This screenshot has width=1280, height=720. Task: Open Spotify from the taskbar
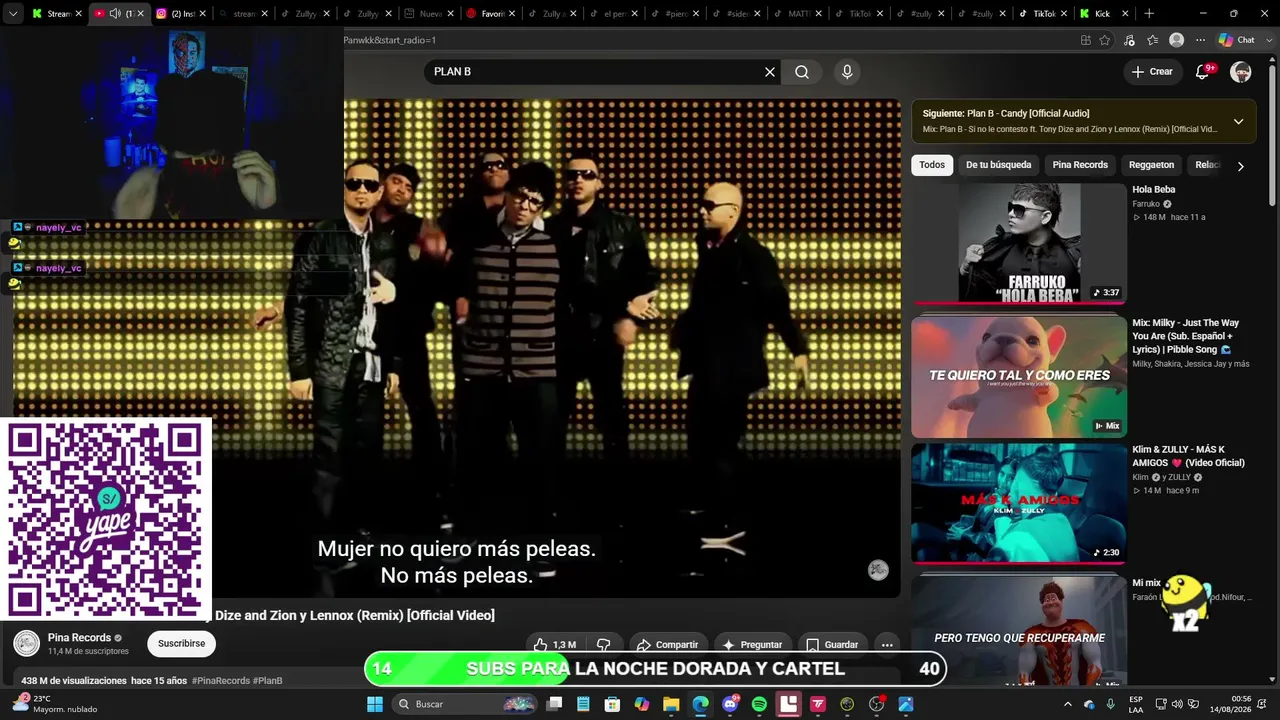tap(759, 704)
